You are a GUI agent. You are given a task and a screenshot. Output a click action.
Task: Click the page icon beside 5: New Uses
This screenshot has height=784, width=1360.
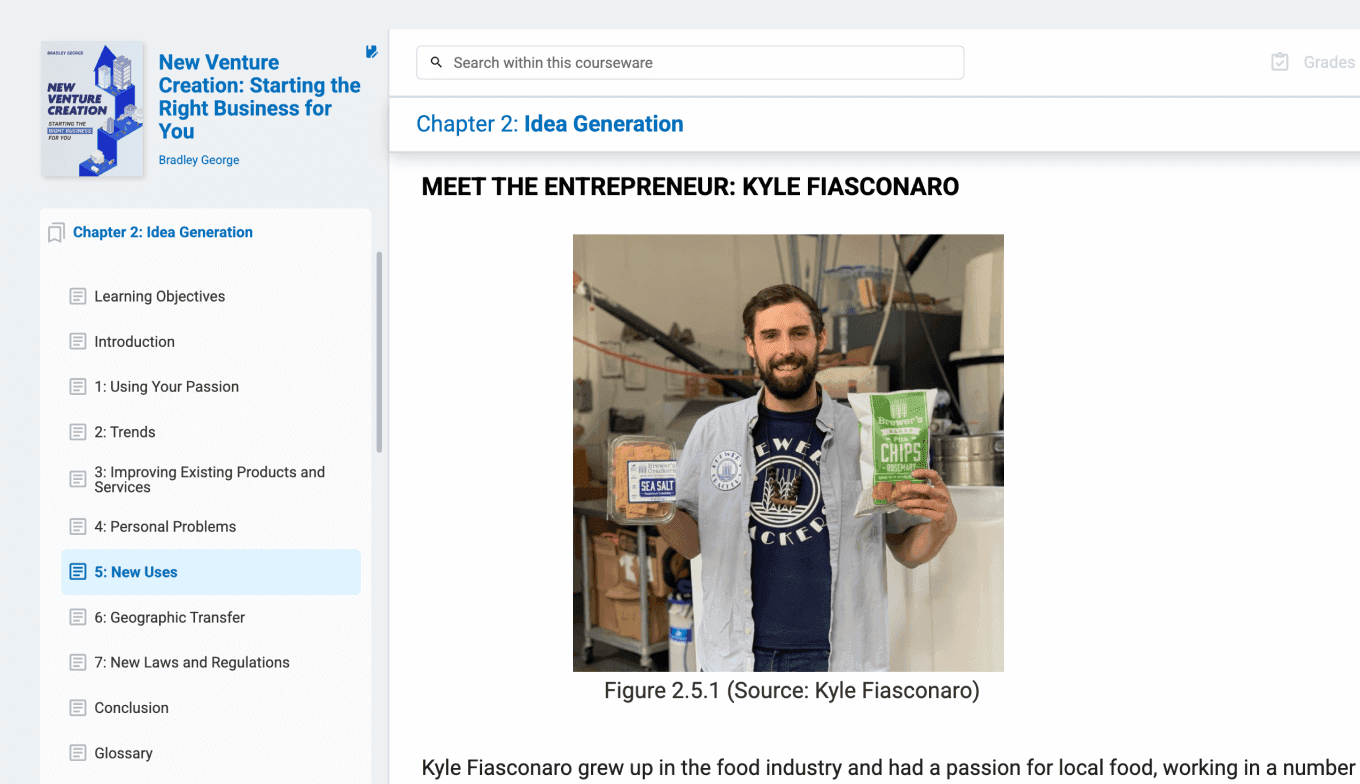[x=78, y=572]
